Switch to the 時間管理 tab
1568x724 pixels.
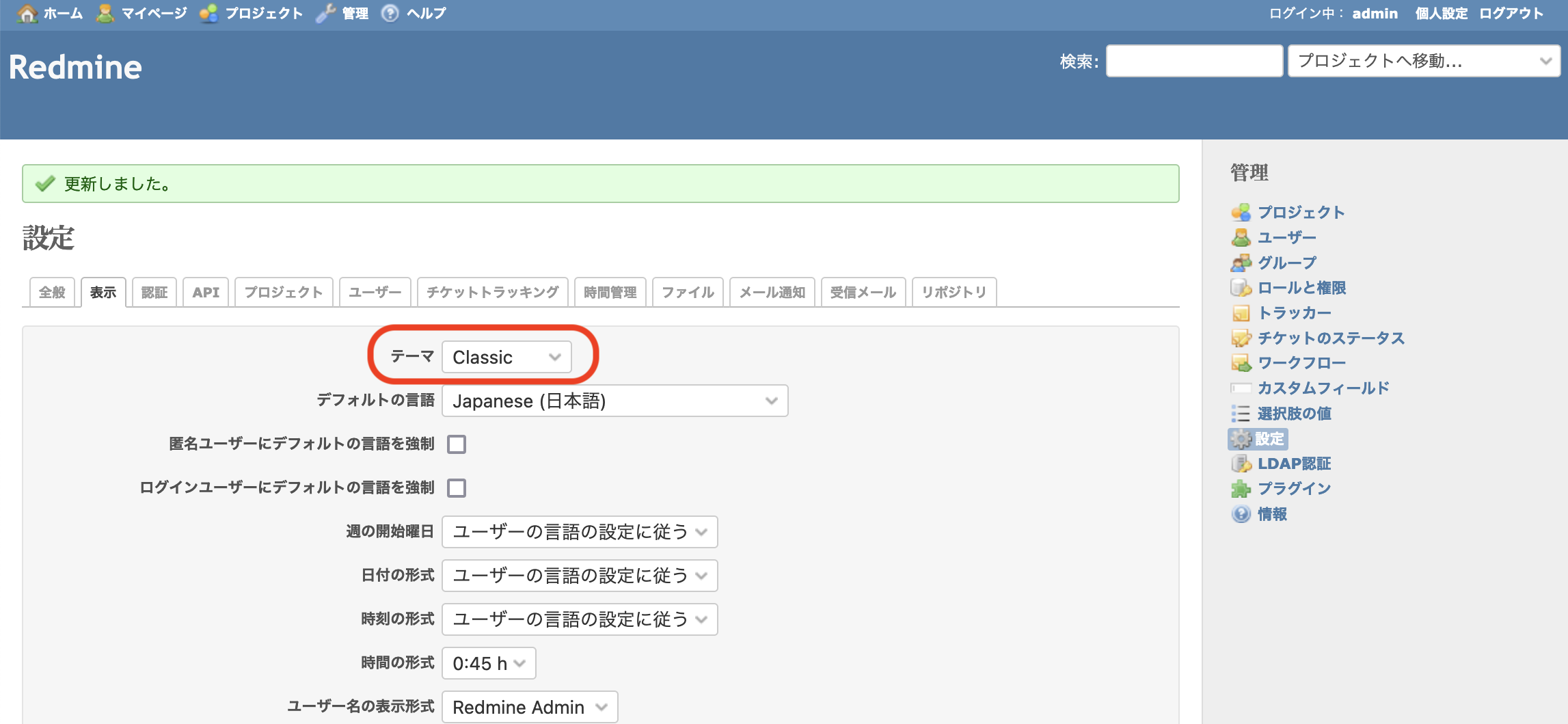click(x=610, y=293)
